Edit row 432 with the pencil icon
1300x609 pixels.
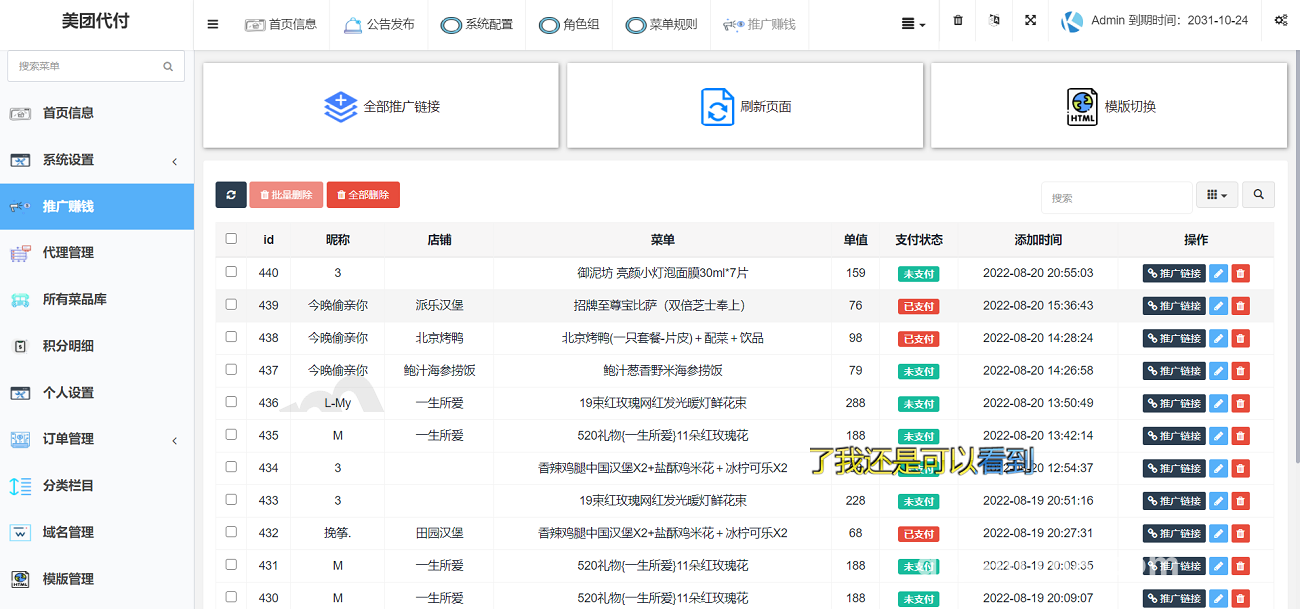point(1218,533)
